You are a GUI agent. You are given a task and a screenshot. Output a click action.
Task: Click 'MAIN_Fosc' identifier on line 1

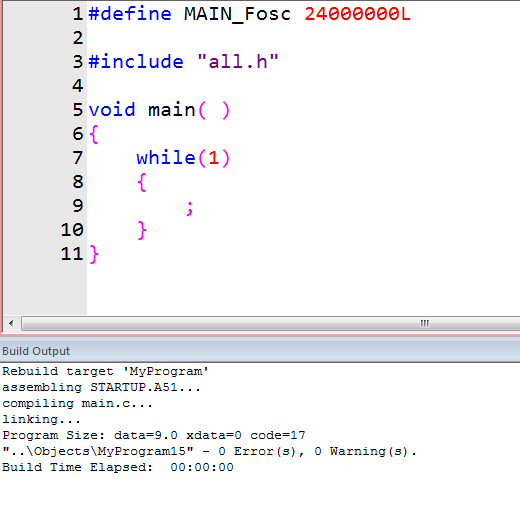click(237, 15)
